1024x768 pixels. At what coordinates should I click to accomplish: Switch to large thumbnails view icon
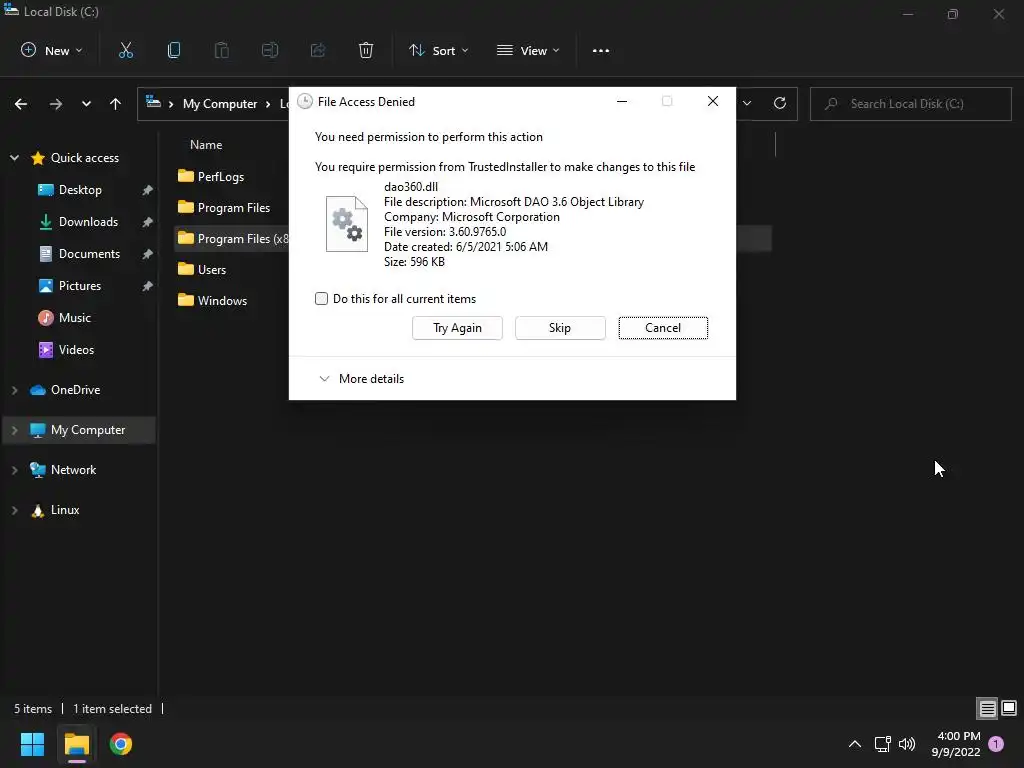(x=1009, y=709)
